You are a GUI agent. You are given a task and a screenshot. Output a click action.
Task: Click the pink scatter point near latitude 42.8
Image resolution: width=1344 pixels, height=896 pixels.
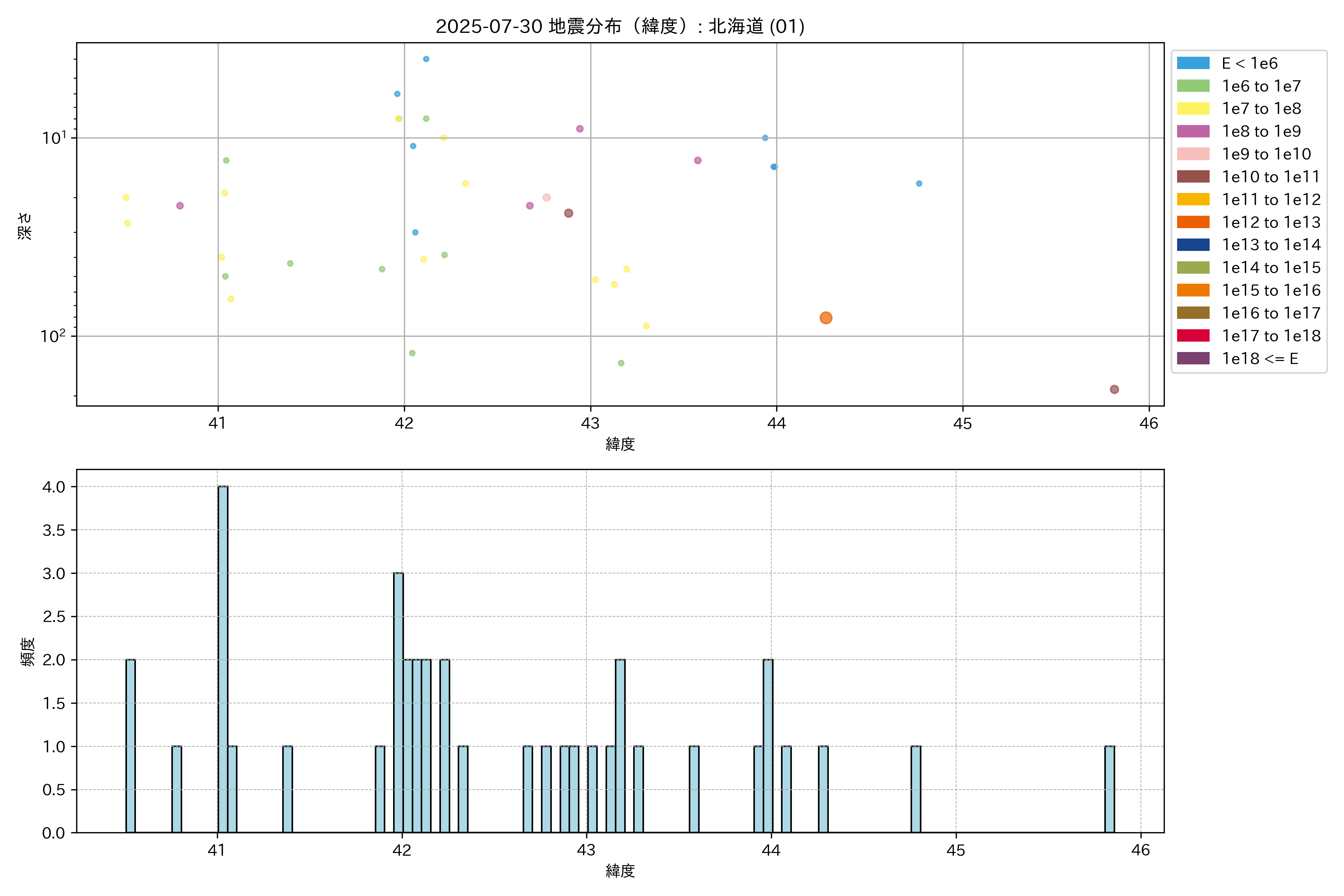[x=546, y=198]
